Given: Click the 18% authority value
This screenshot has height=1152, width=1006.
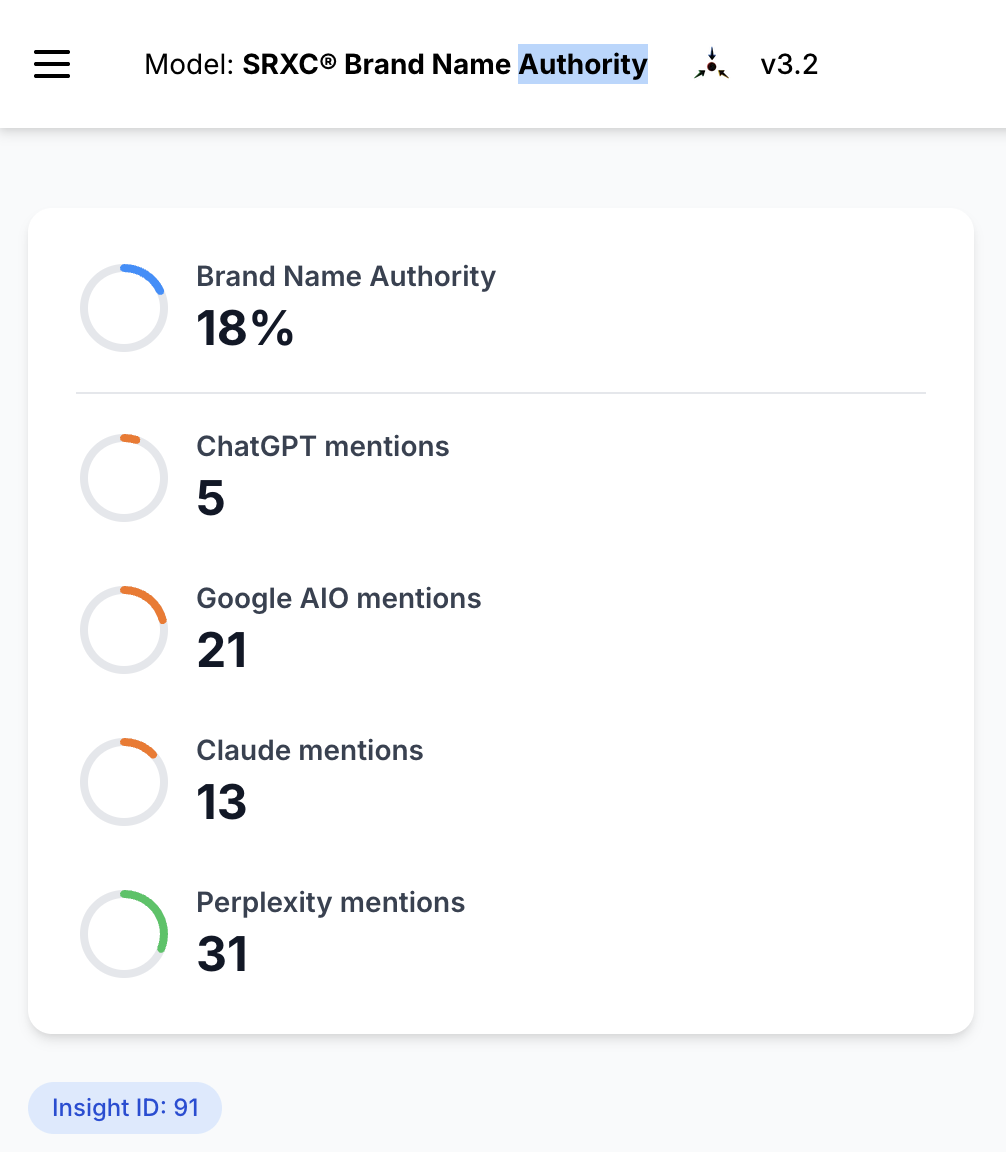Looking at the screenshot, I should coord(245,328).
